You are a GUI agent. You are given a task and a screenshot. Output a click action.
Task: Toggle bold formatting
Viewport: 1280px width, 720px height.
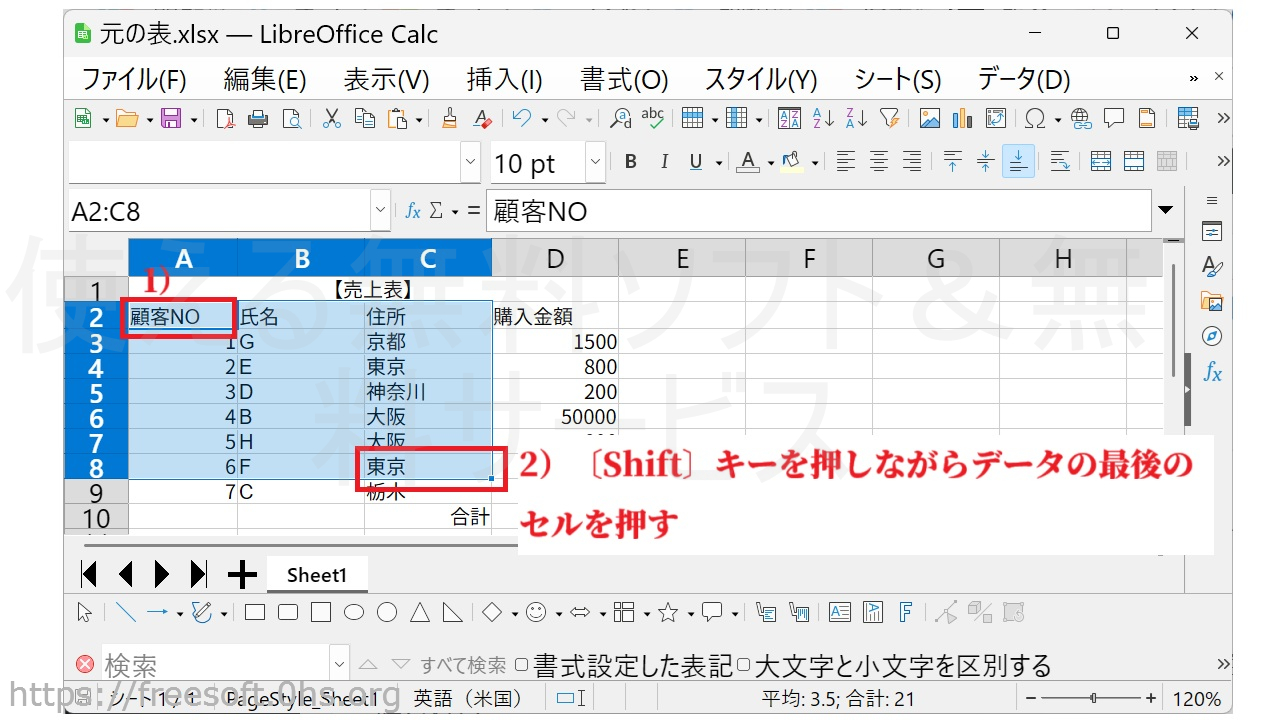click(x=630, y=162)
